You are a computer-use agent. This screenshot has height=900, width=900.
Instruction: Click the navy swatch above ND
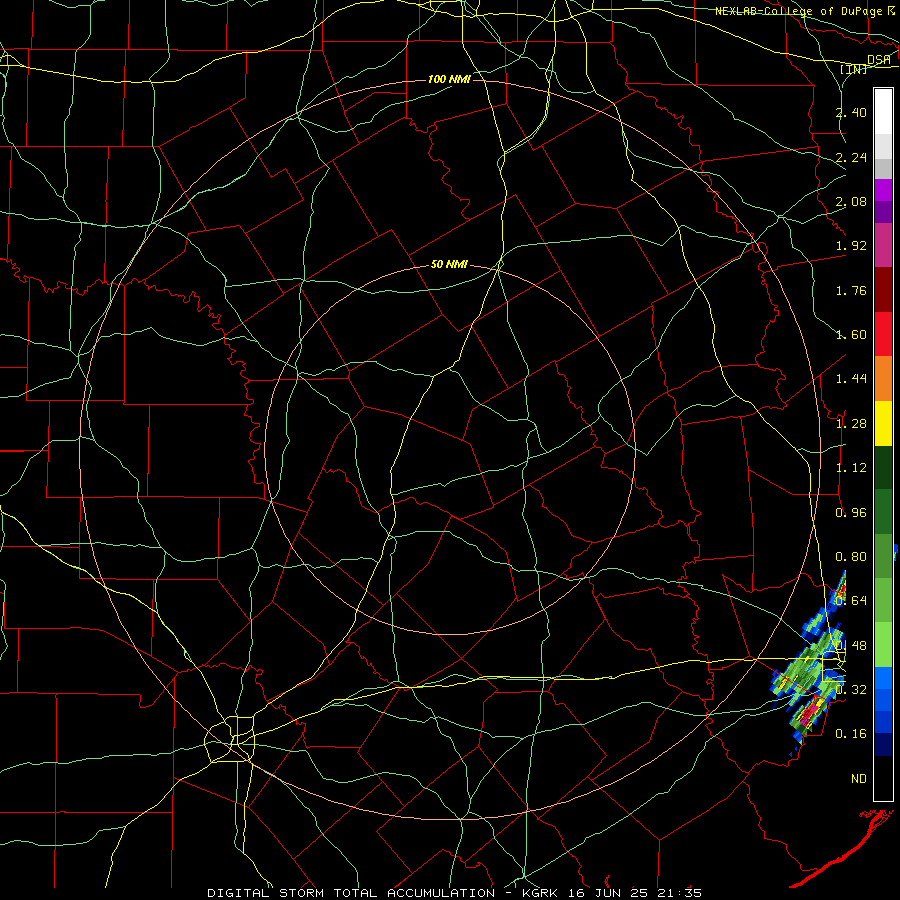[883, 745]
